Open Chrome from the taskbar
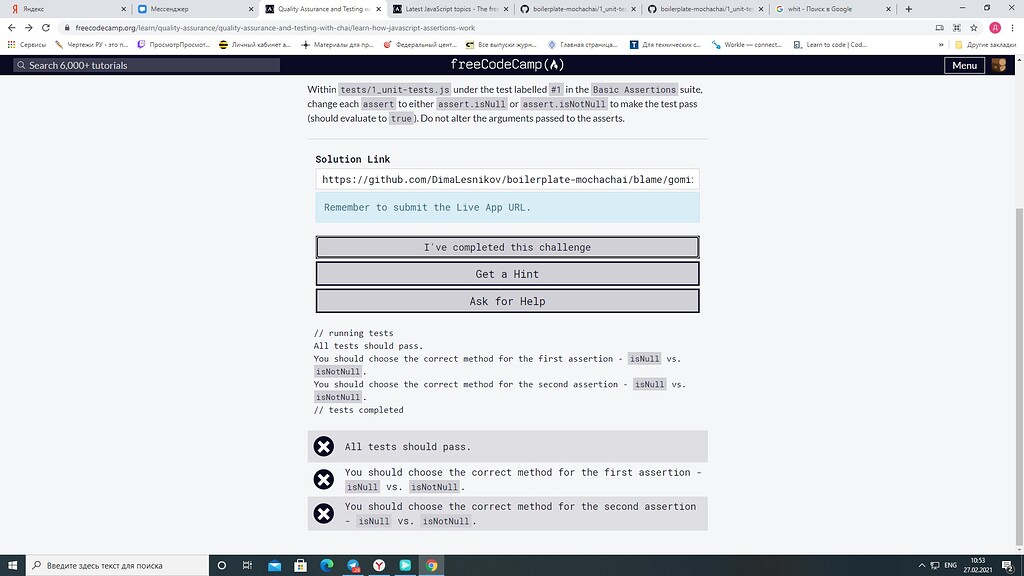The width and height of the screenshot is (1024, 576). click(x=431, y=564)
